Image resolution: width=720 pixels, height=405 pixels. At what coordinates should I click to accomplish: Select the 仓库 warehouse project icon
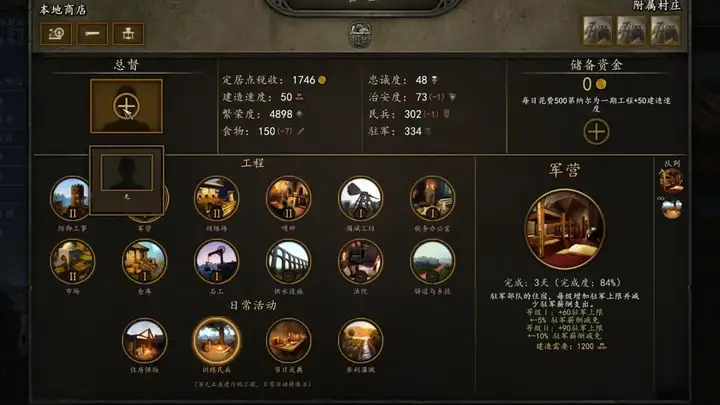[x=144, y=262]
